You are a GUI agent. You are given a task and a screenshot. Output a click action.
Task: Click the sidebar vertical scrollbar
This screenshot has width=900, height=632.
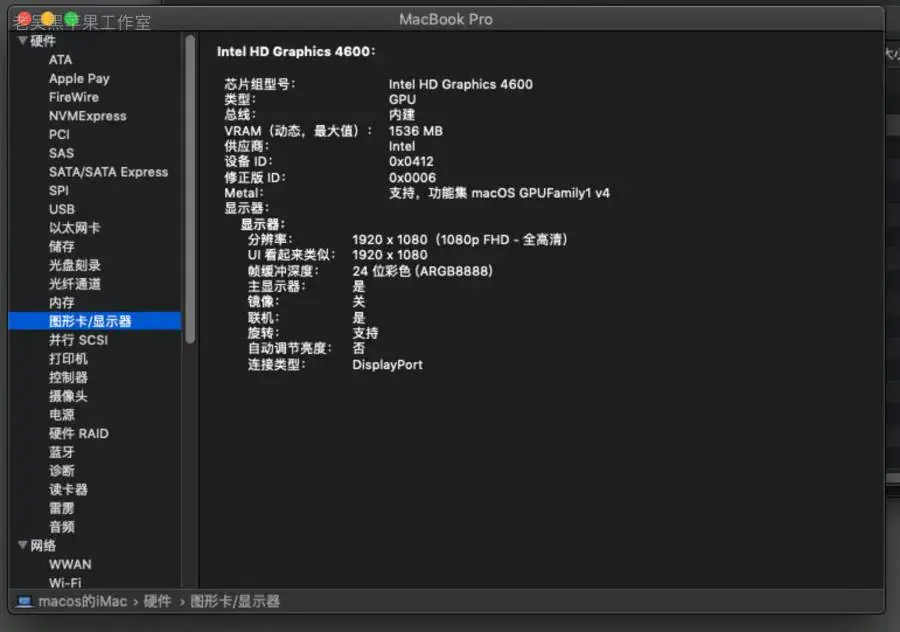[190, 189]
